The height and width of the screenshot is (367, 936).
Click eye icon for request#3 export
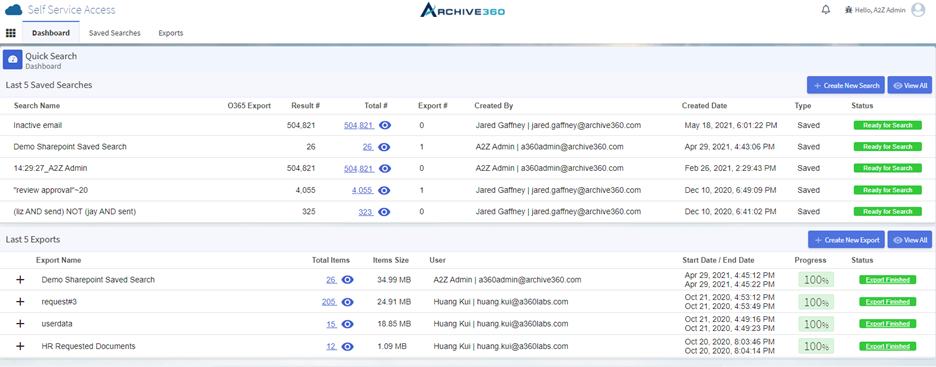pyautogui.click(x=347, y=302)
